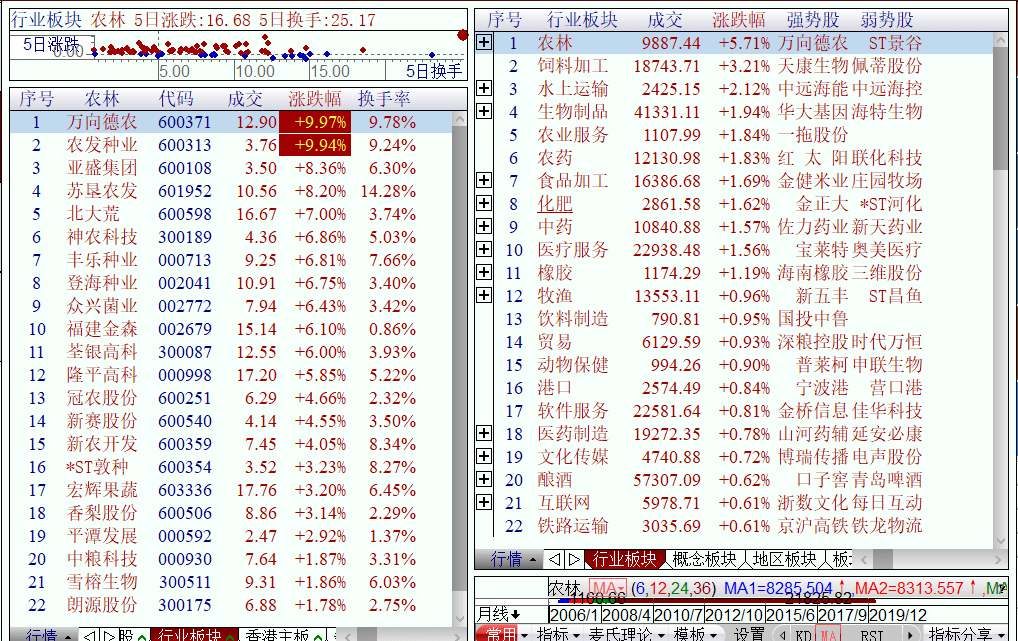Click next-tab arrow in right panel tab bar
Image resolution: width=1018 pixels, height=641 pixels.
point(574,559)
